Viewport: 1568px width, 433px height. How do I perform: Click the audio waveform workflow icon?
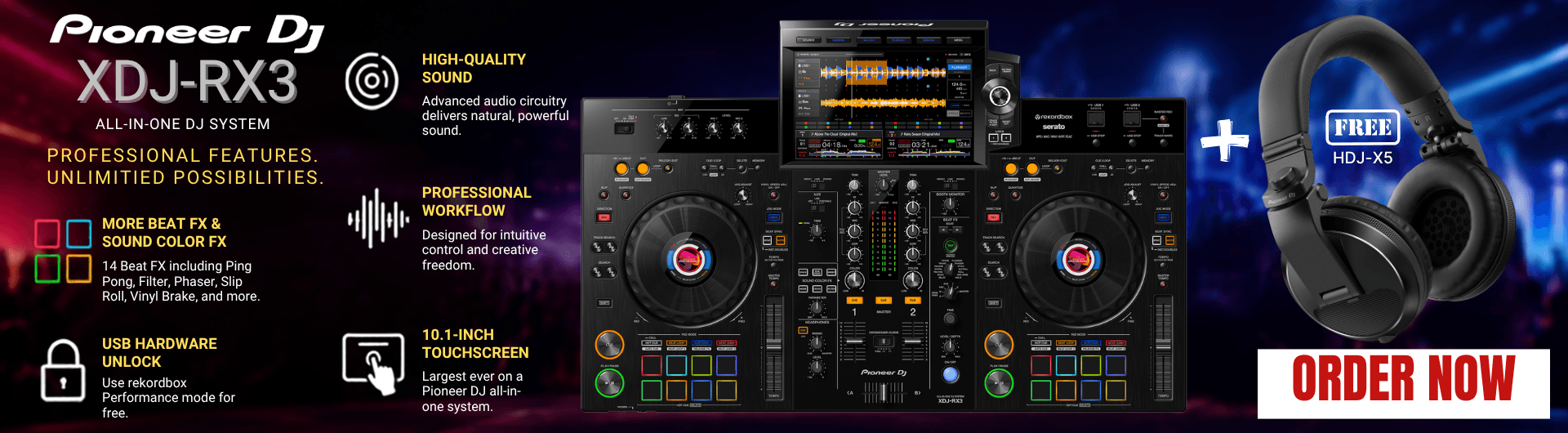(378, 218)
